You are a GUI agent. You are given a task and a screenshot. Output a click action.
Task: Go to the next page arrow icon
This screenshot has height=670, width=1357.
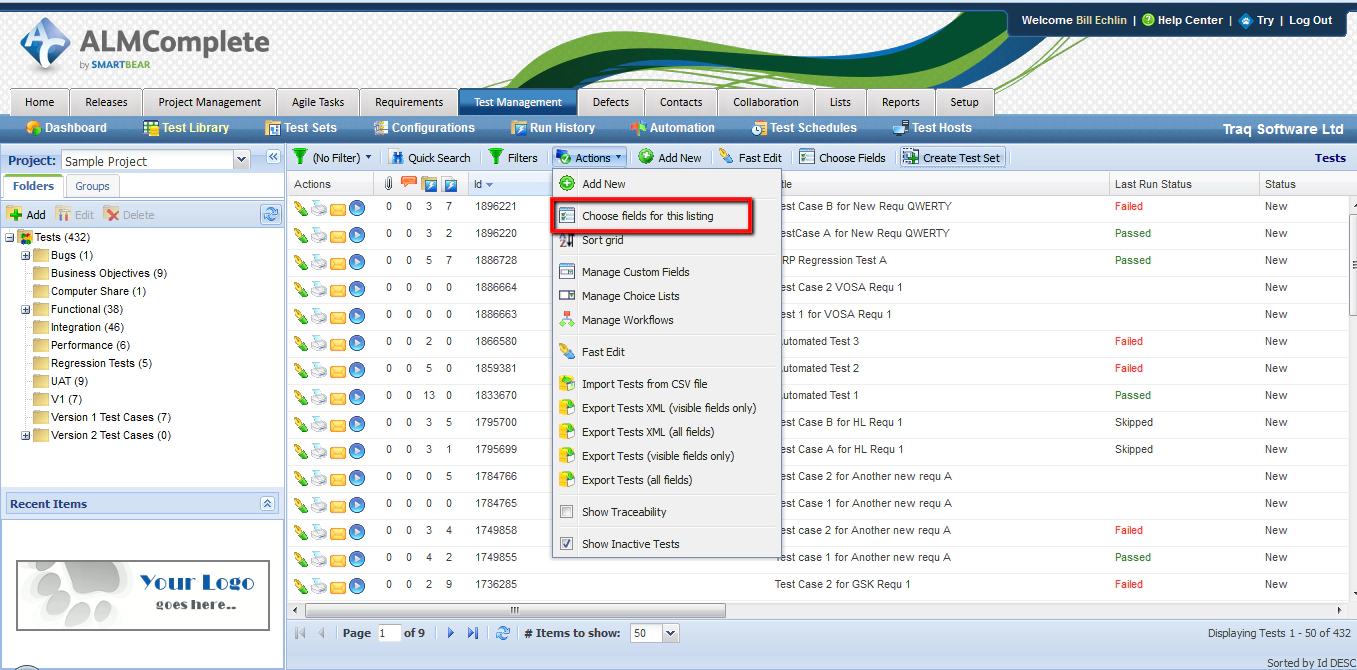[x=451, y=633]
